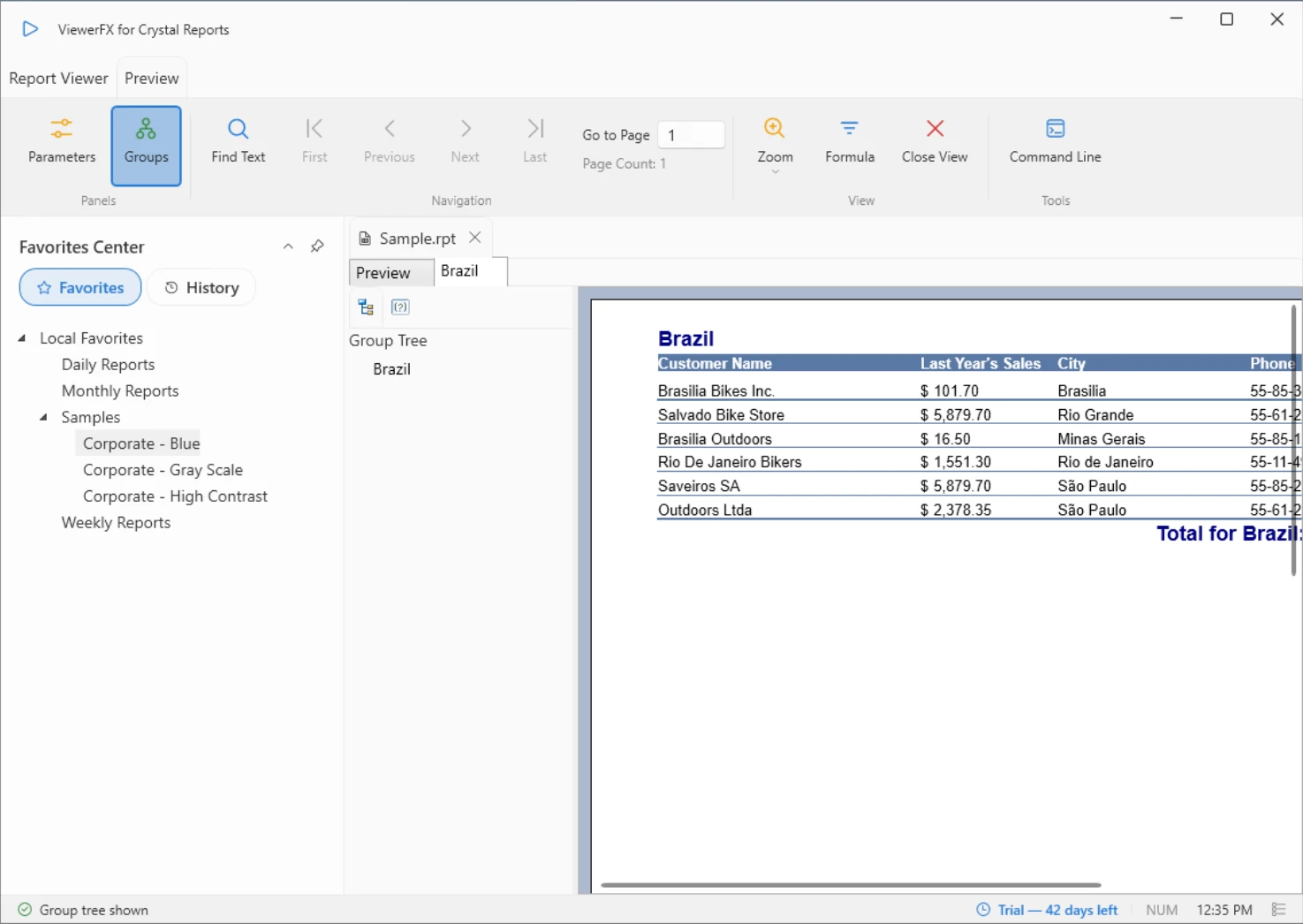The height and width of the screenshot is (924, 1303).
Task: Toggle the Groups panel button
Action: (x=146, y=146)
